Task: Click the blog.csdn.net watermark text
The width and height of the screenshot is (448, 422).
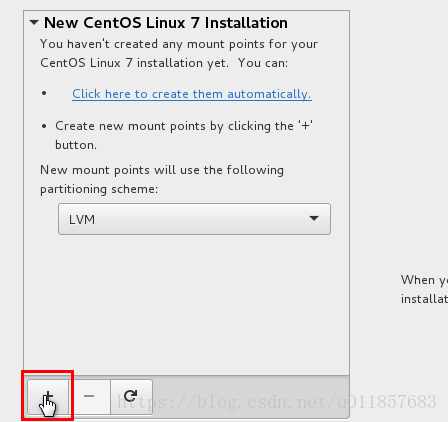Action: click(x=277, y=402)
